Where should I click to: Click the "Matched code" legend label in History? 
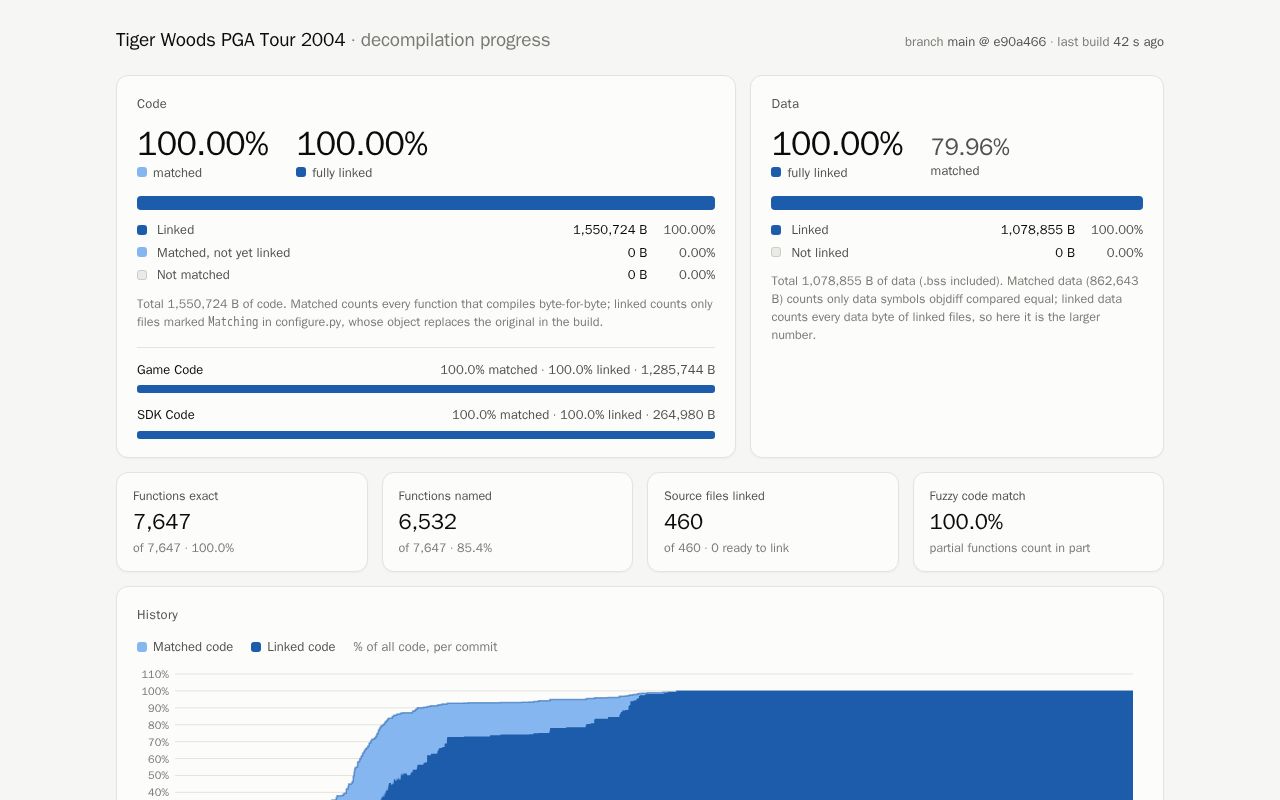193,647
